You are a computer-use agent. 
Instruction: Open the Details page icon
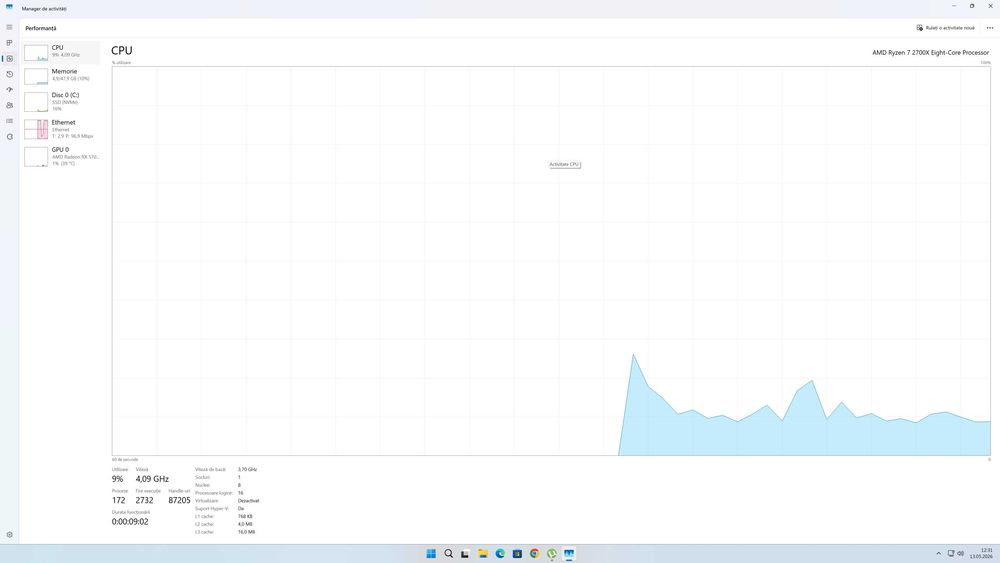(x=10, y=121)
